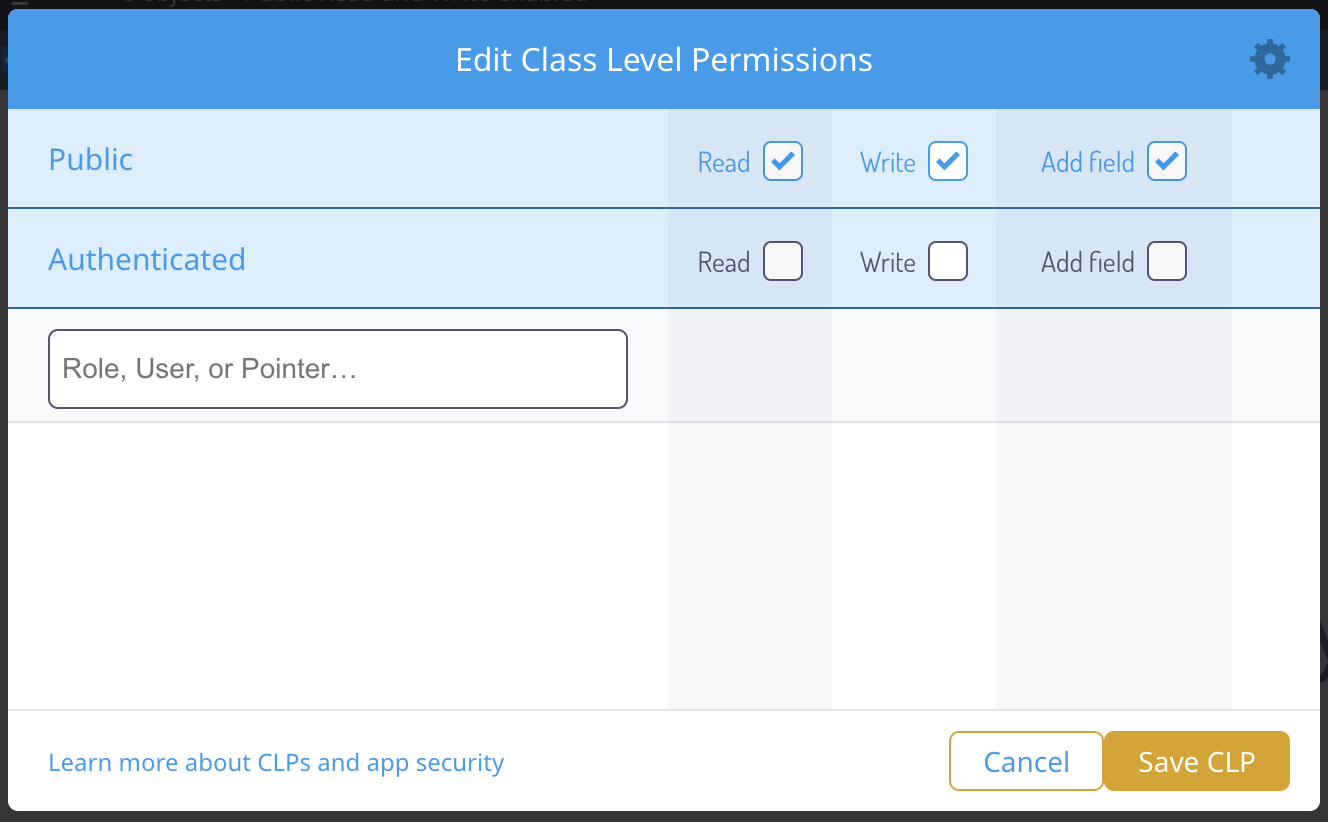The image size is (1328, 822).
Task: Focus the Role, User, or Pointer field
Action: coord(337,369)
